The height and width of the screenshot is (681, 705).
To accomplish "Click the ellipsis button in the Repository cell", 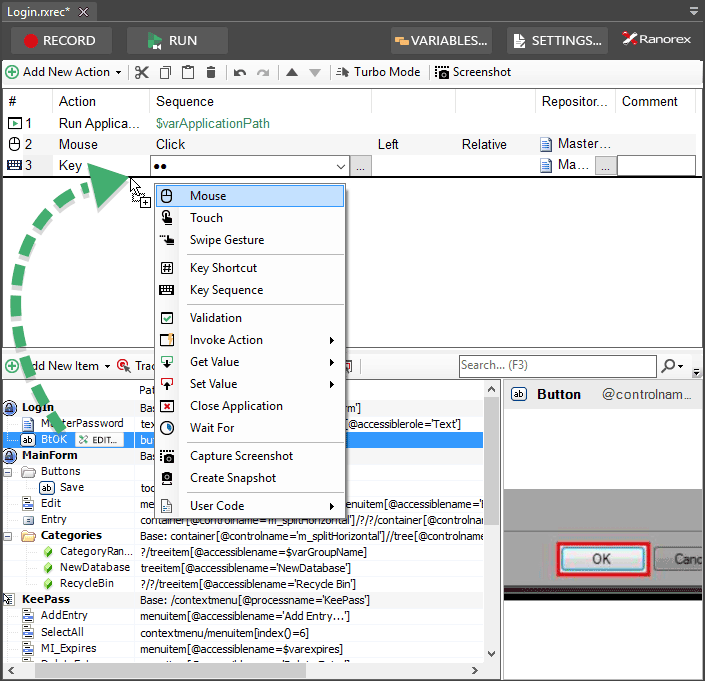I will pyautogui.click(x=605, y=166).
